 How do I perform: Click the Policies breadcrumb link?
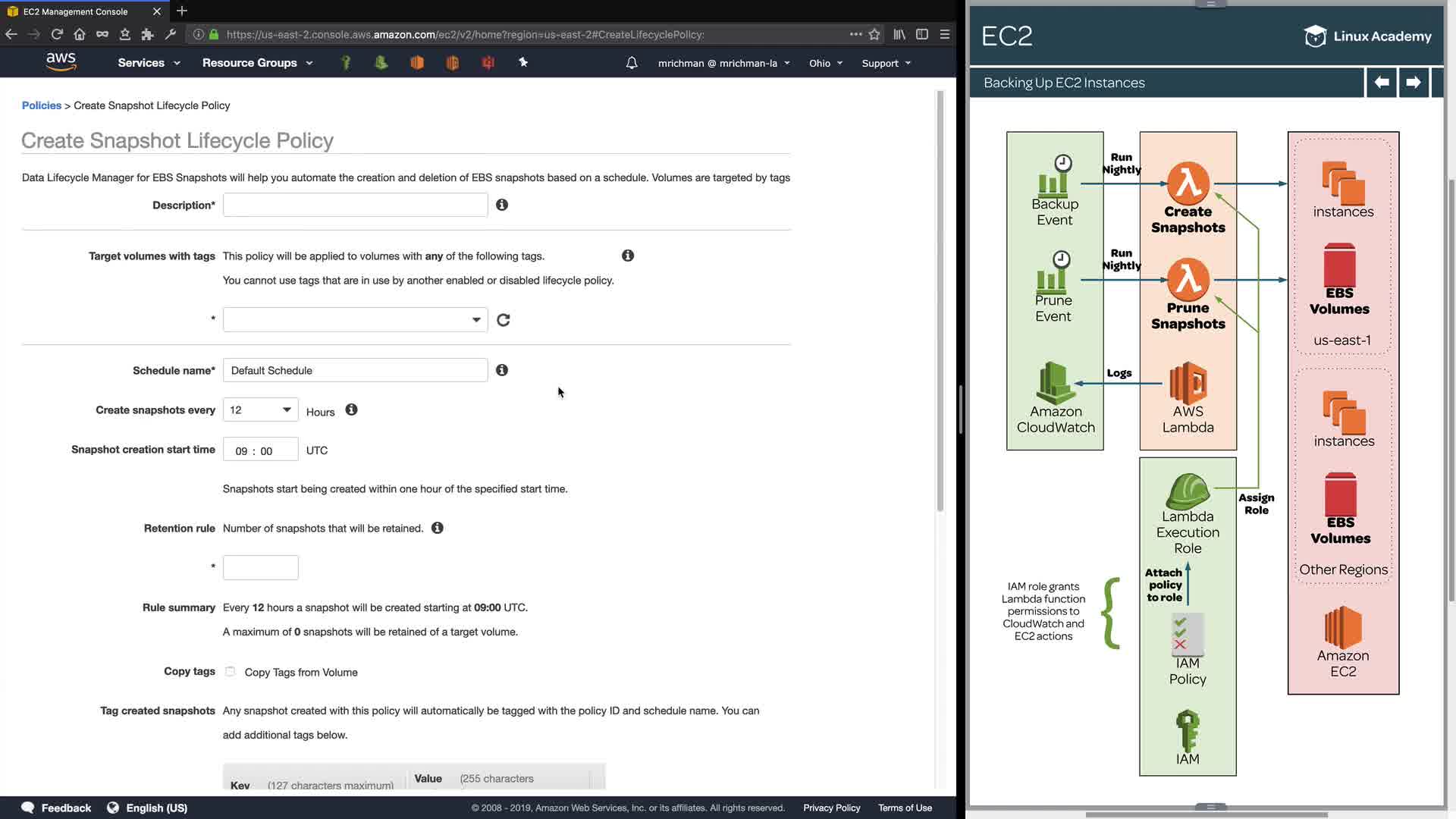tap(42, 105)
